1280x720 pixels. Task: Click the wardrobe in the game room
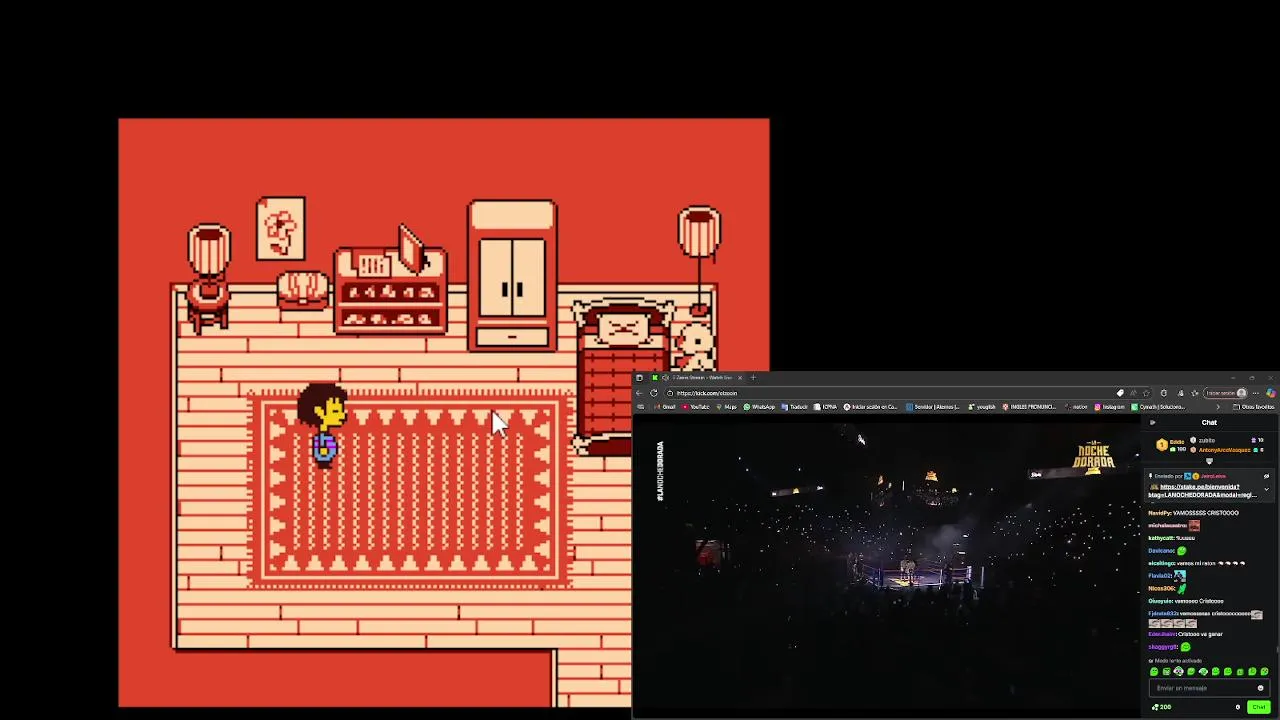pyautogui.click(x=512, y=277)
